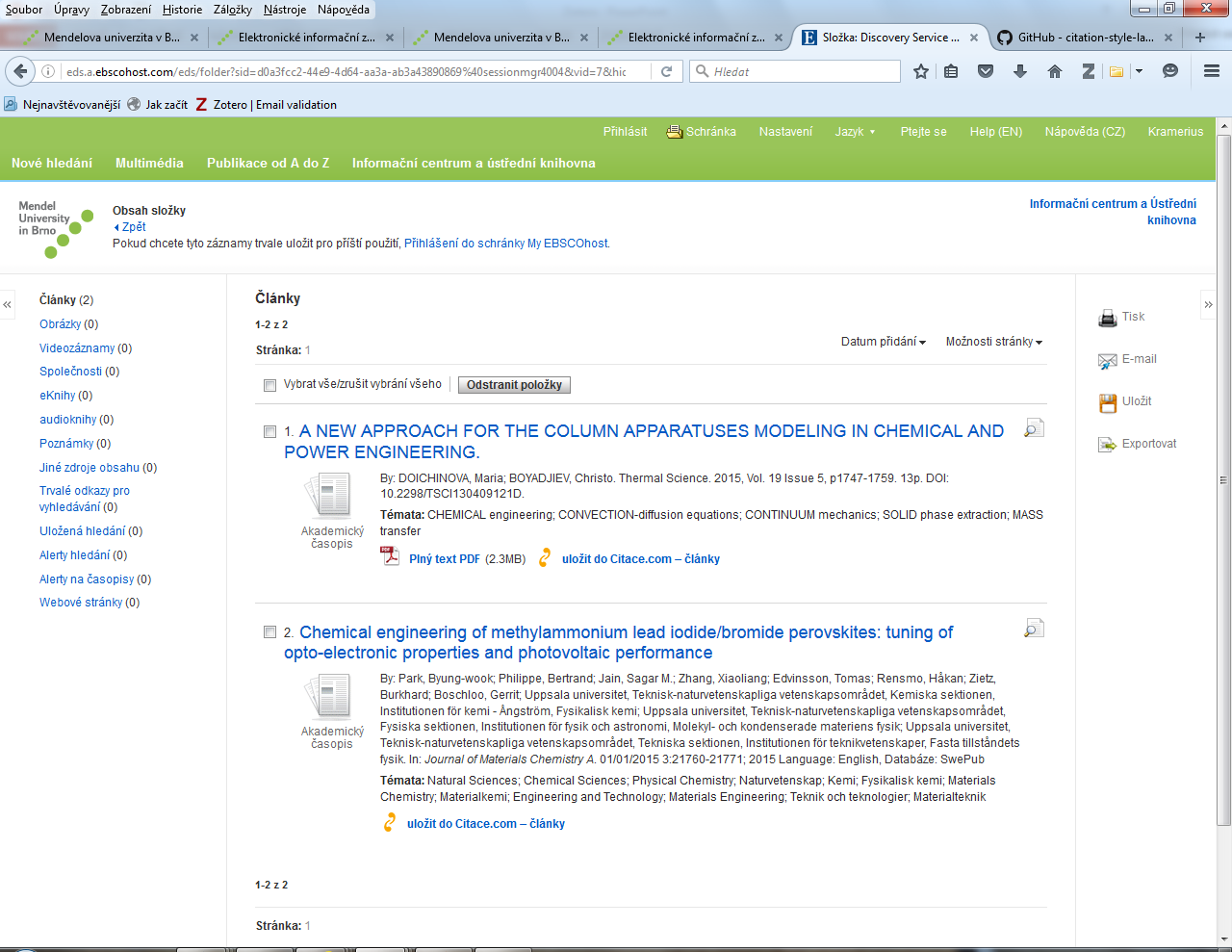
Task: Click Informační centrum a Ústřední knihovna link
Action: coord(1113,212)
